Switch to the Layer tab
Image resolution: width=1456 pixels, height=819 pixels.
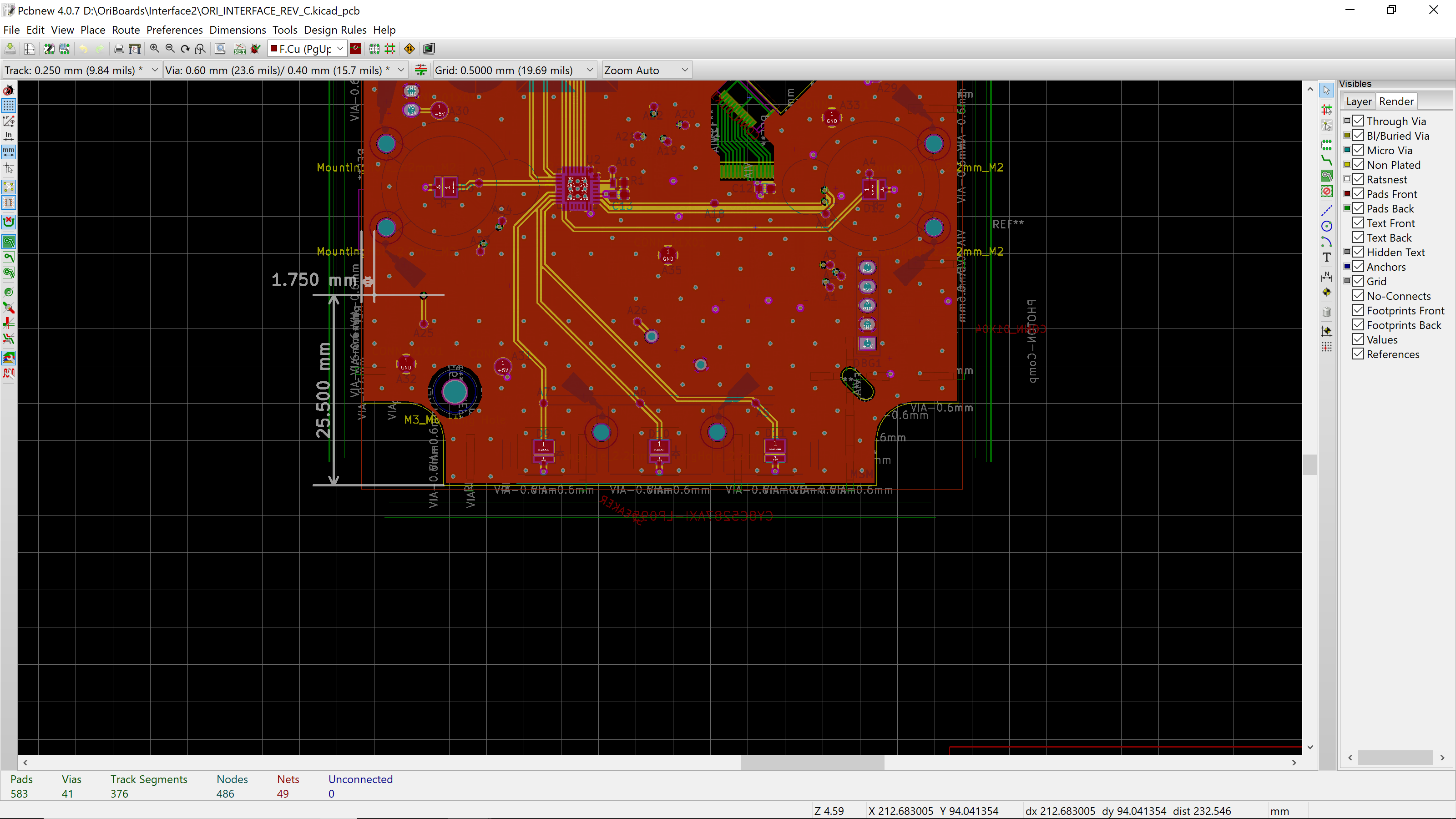(1358, 101)
